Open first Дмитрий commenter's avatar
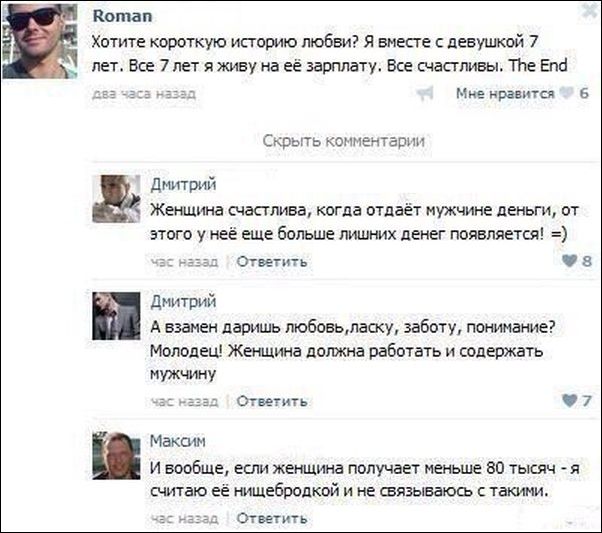This screenshot has height=533, width=602. pos(116,198)
